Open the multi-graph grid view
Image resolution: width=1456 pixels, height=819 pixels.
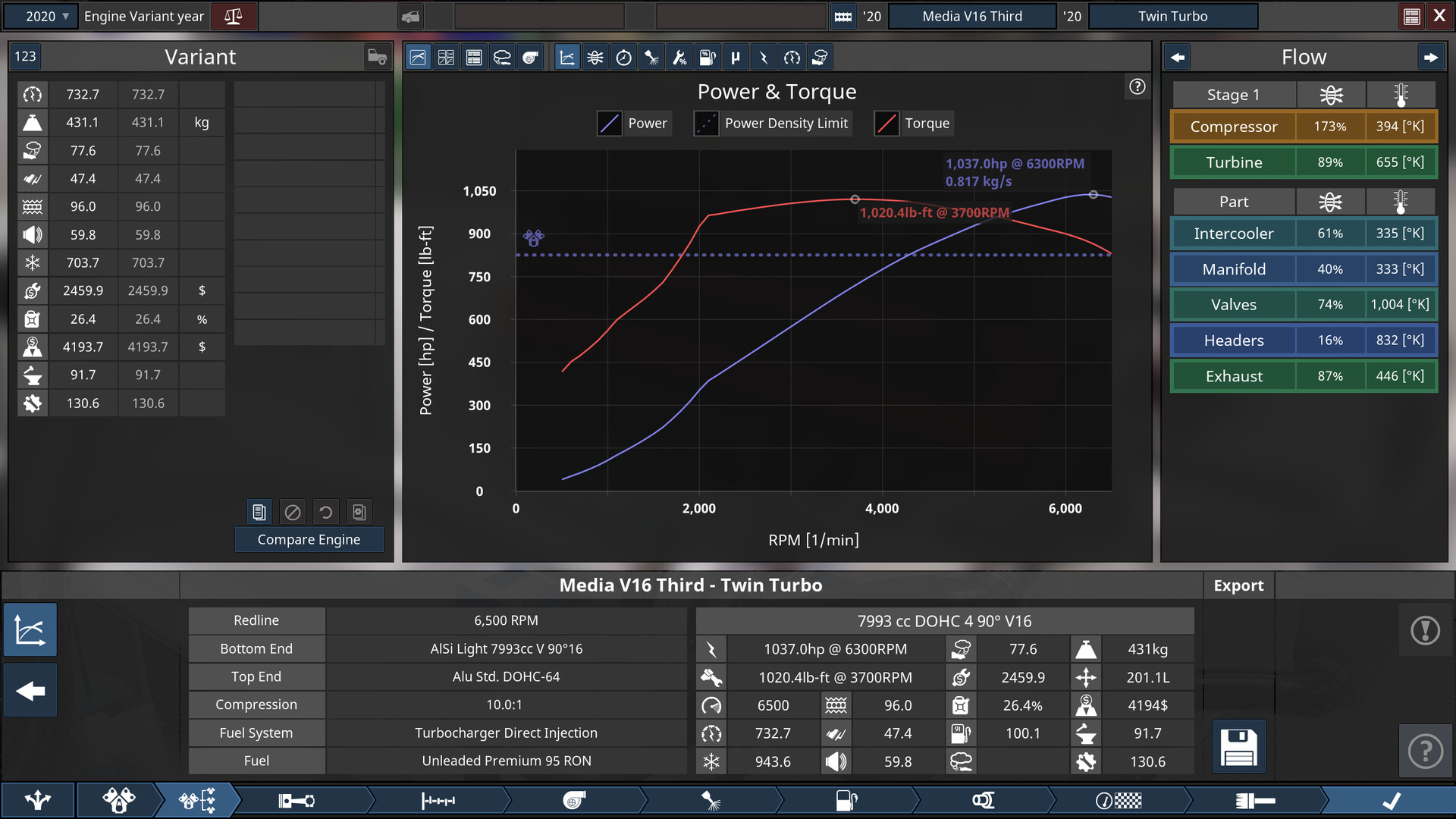[x=446, y=58]
